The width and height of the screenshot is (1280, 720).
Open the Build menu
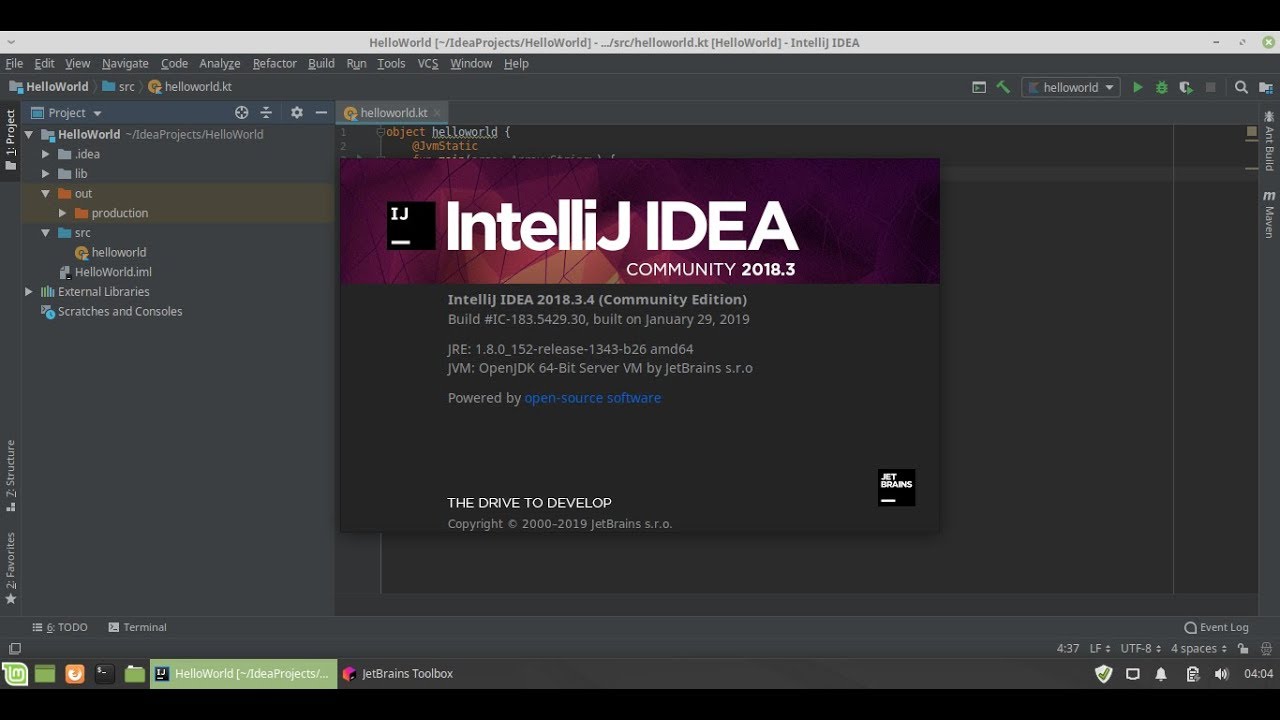tap(321, 63)
